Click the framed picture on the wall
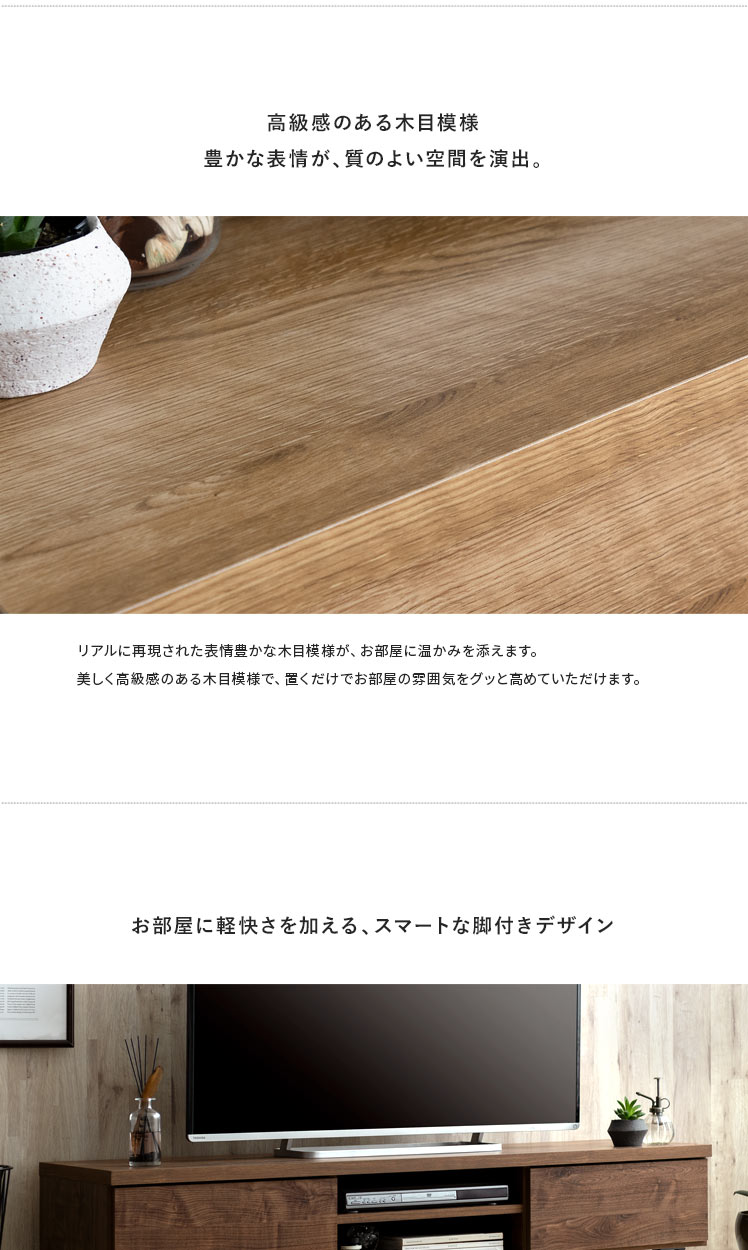Screen dimensions: 748x1250 pyautogui.click(x=36, y=1015)
